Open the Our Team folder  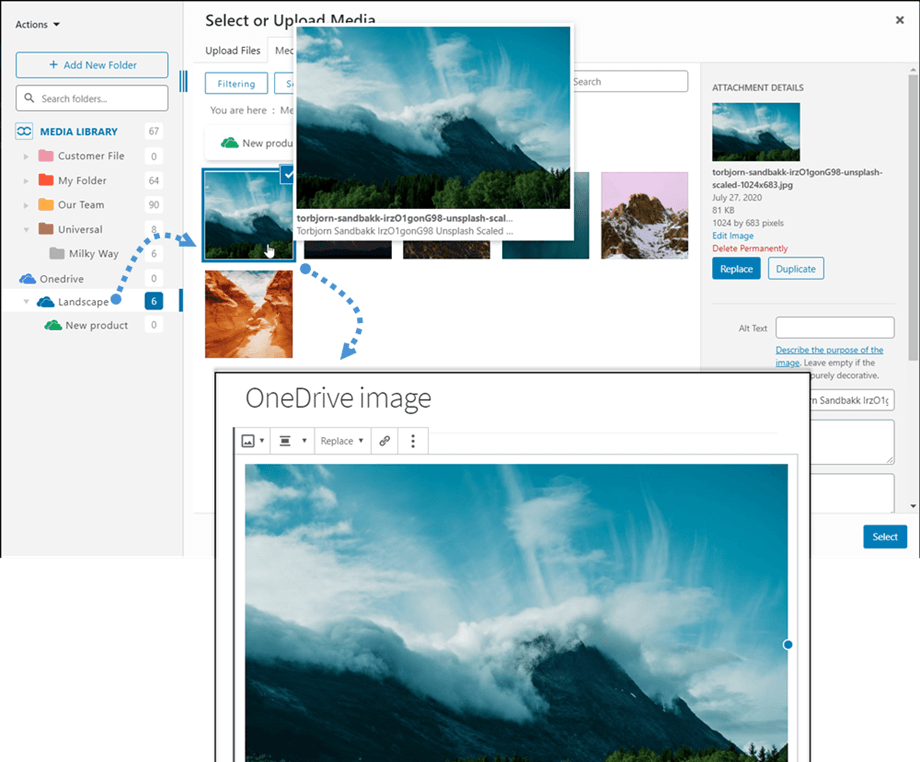(80, 205)
